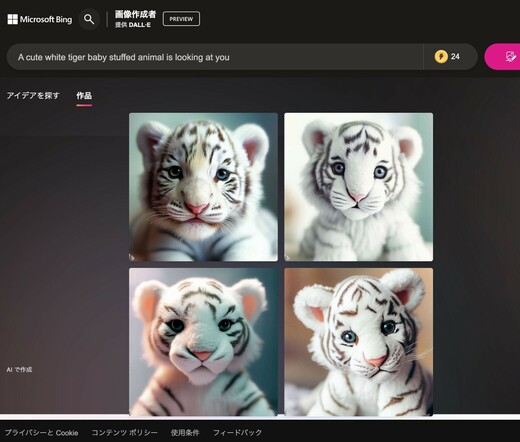Open the top-right plush tiger image

[359, 187]
